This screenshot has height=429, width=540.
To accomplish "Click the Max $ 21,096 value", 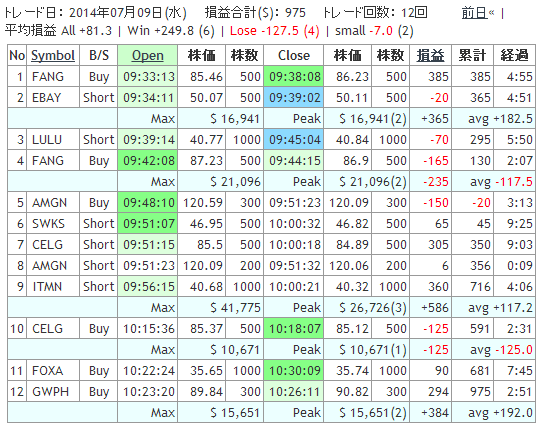I will tap(235, 181).
